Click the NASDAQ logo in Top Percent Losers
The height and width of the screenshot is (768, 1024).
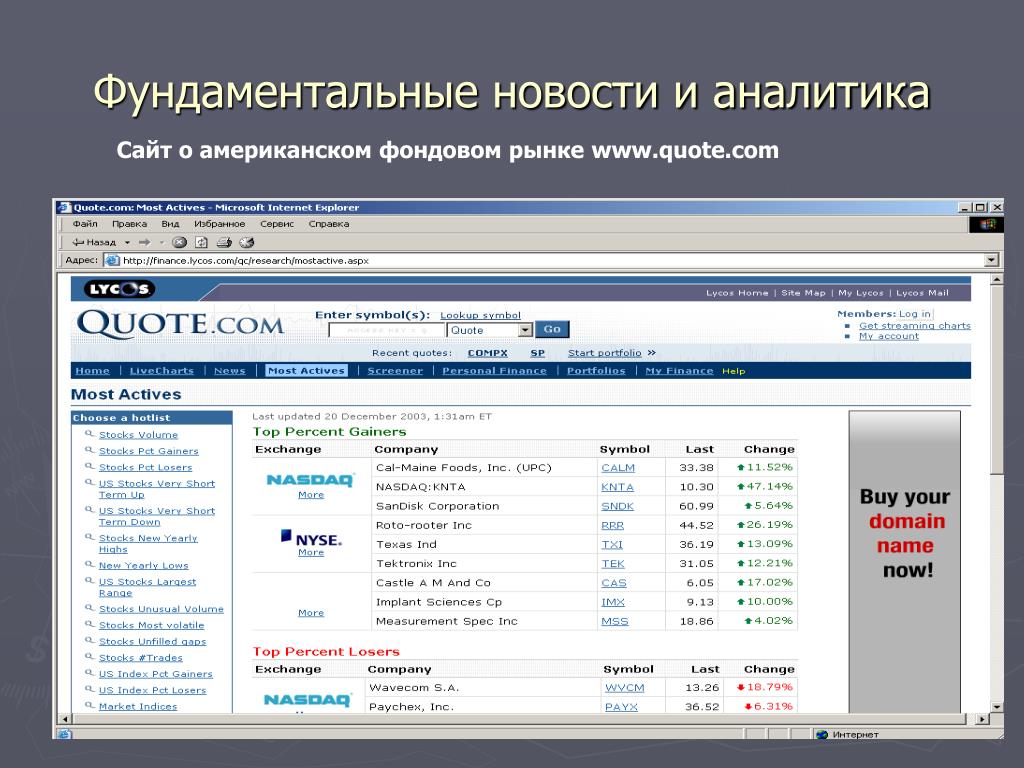pos(307,700)
